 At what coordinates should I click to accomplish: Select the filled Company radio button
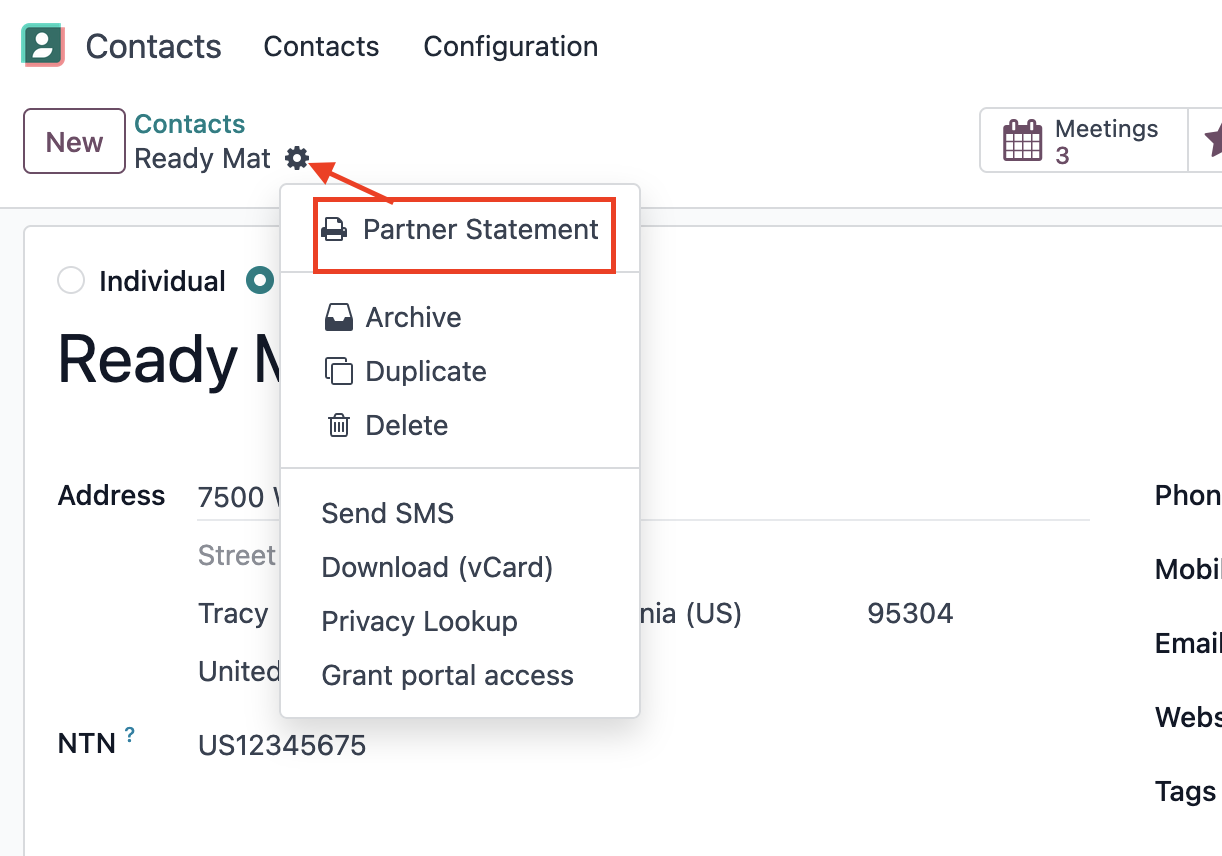[x=260, y=281]
